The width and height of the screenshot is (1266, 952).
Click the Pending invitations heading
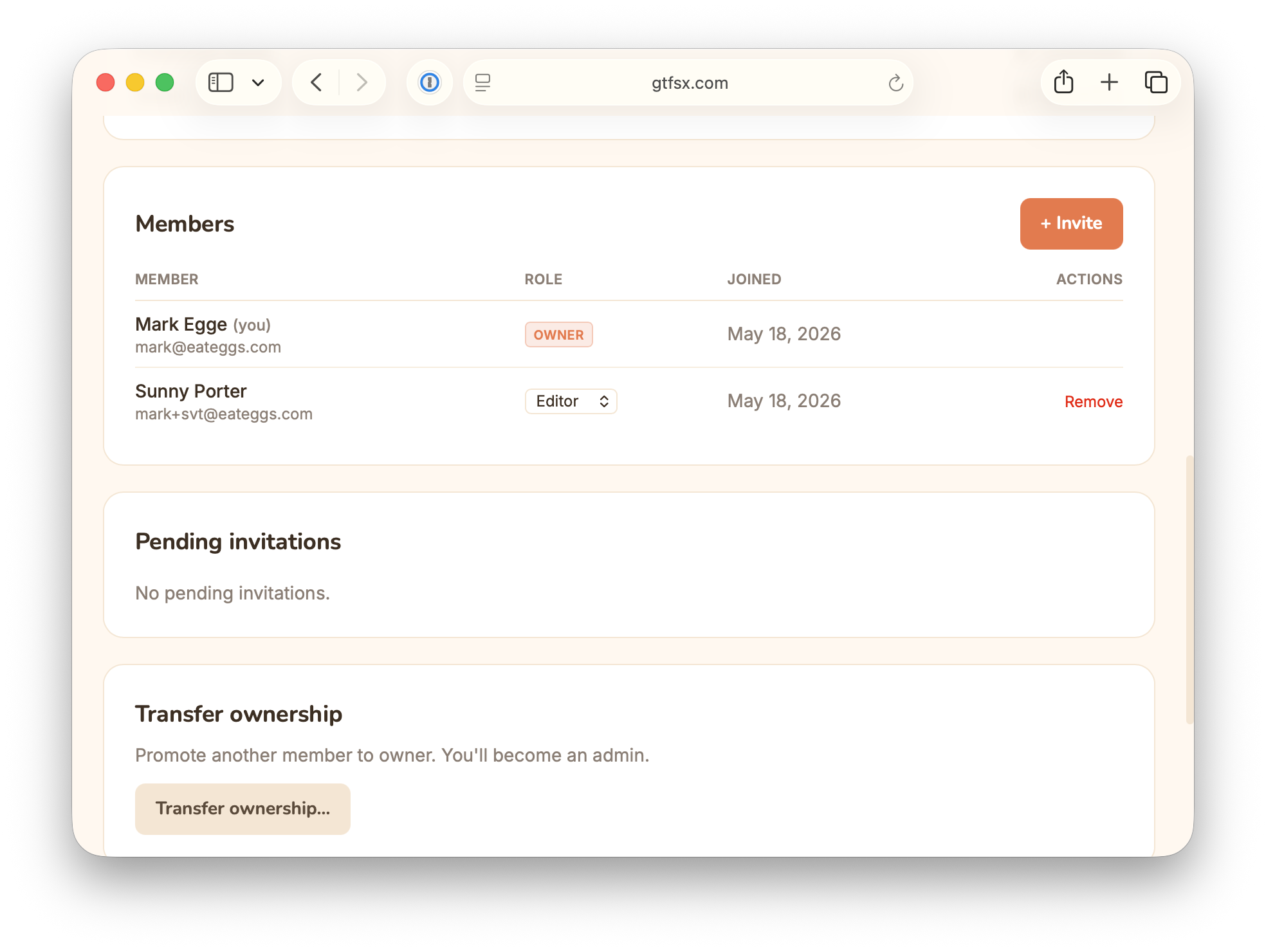[x=238, y=542]
